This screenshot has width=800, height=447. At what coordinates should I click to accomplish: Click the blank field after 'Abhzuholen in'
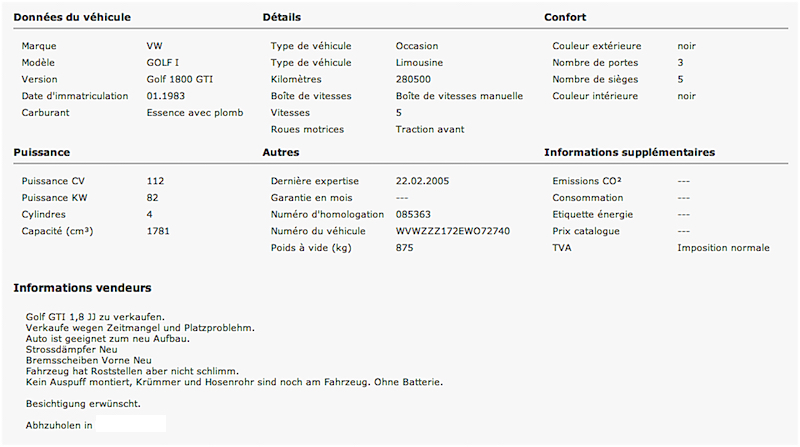pos(131,424)
